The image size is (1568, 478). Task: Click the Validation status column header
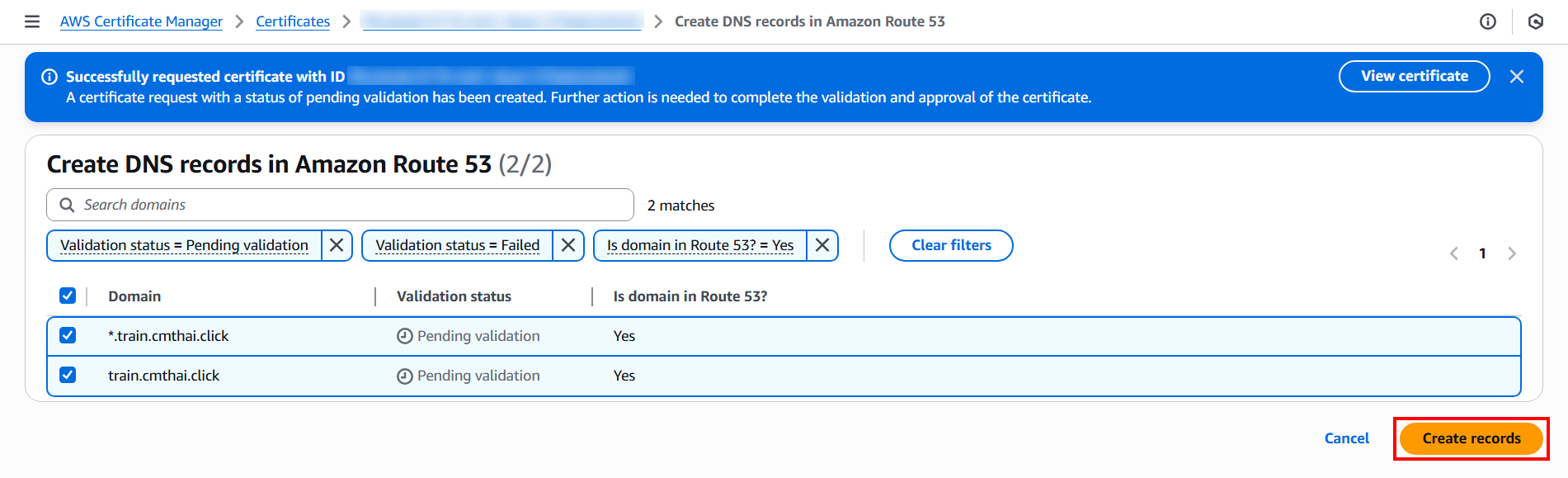coord(454,296)
